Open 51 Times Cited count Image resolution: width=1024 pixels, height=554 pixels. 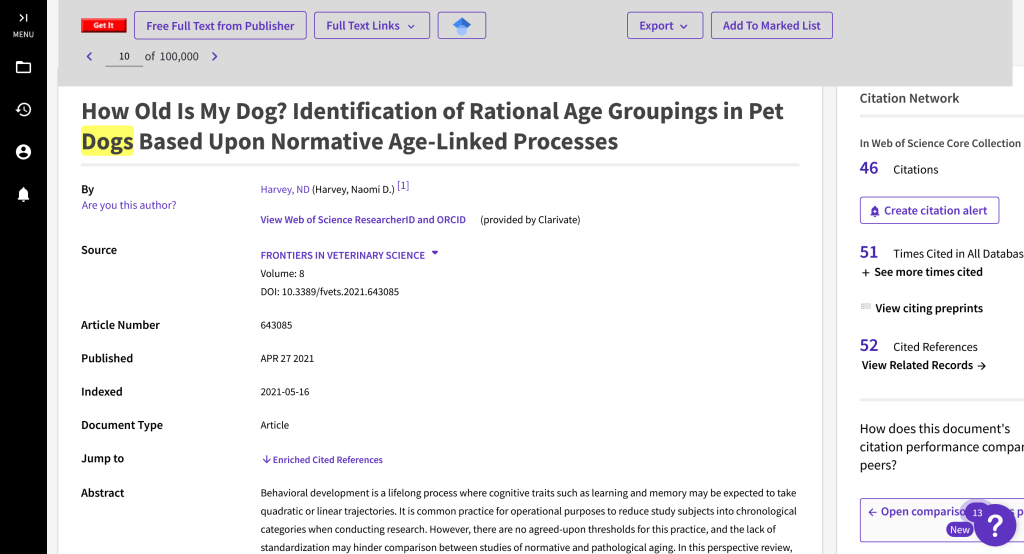click(x=869, y=253)
